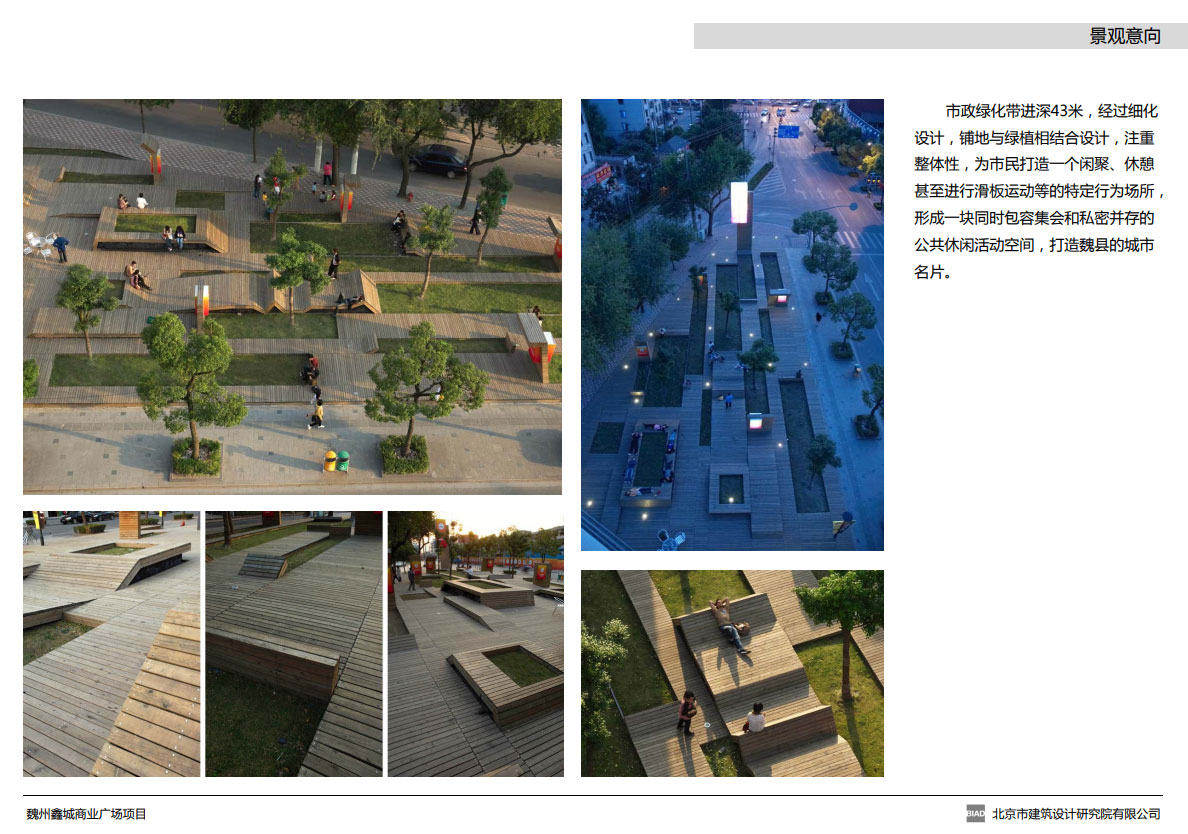Click the 魏州鑫城商业广场项目 footer text
This screenshot has height=834, width=1188.
(86, 814)
